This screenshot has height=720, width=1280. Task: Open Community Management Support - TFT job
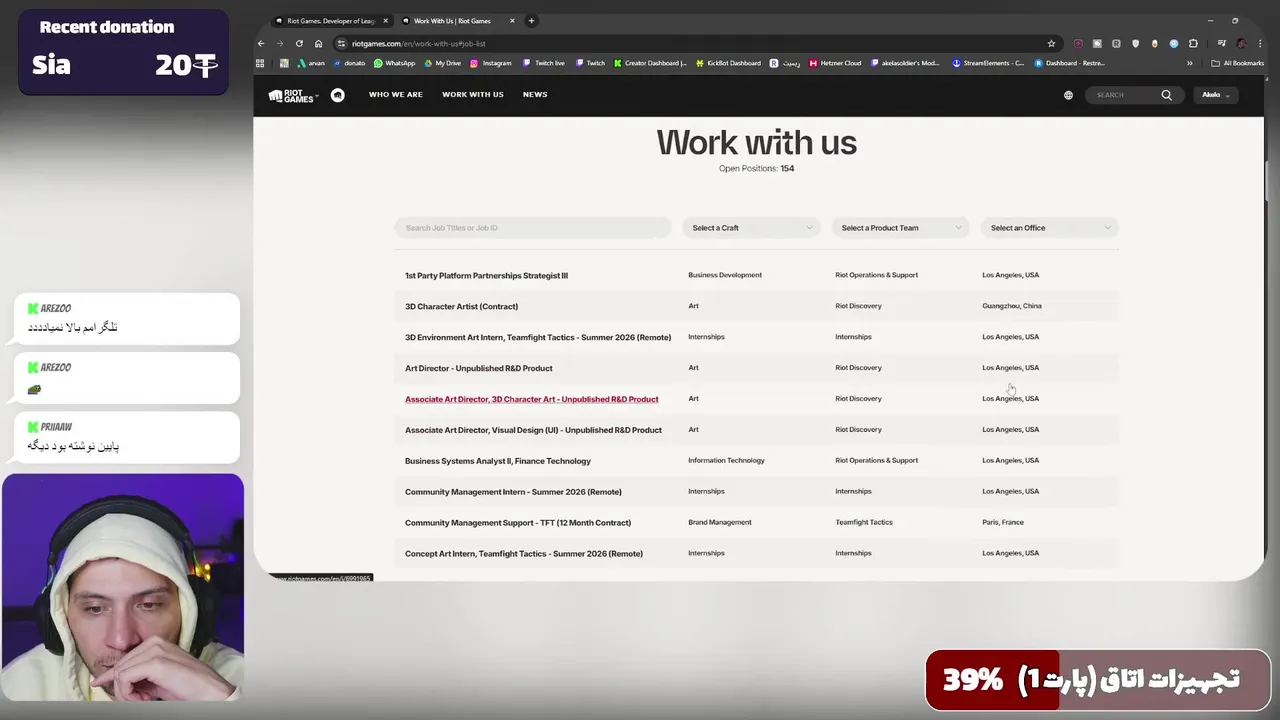pos(517,523)
